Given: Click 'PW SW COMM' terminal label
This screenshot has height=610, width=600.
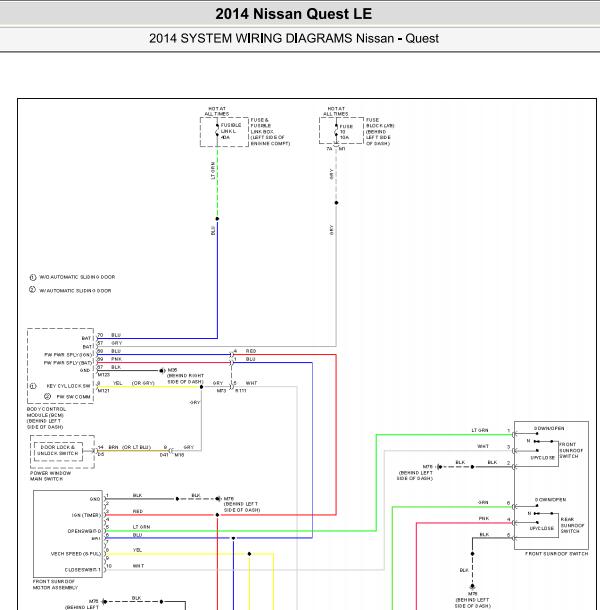Looking at the screenshot, I should 73,397.
